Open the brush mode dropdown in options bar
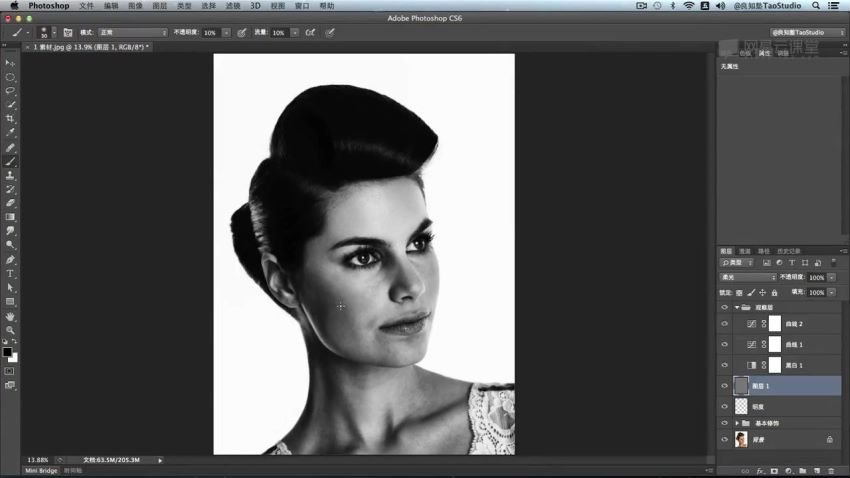Viewport: 850px width, 478px height. 133,33
